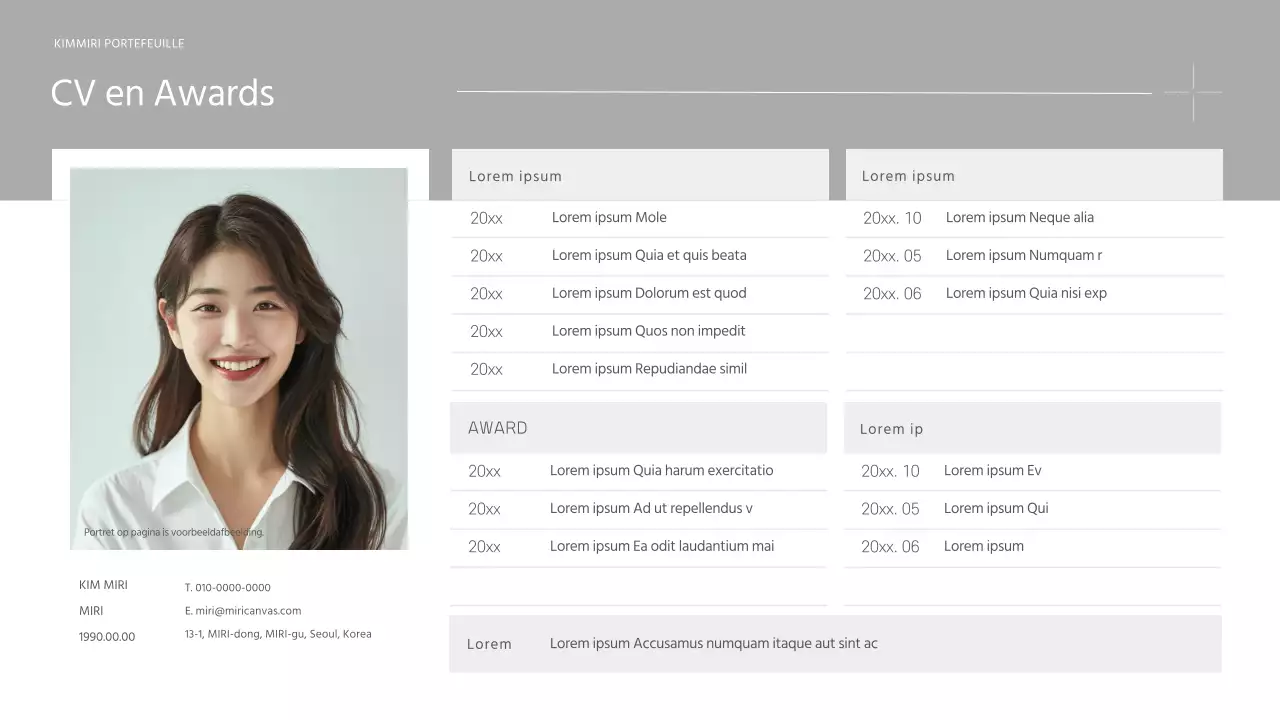This screenshot has width=1280, height=720.
Task: Select the caption "Portret op pagina is voorbeeldafbeelding"
Action: [172, 532]
